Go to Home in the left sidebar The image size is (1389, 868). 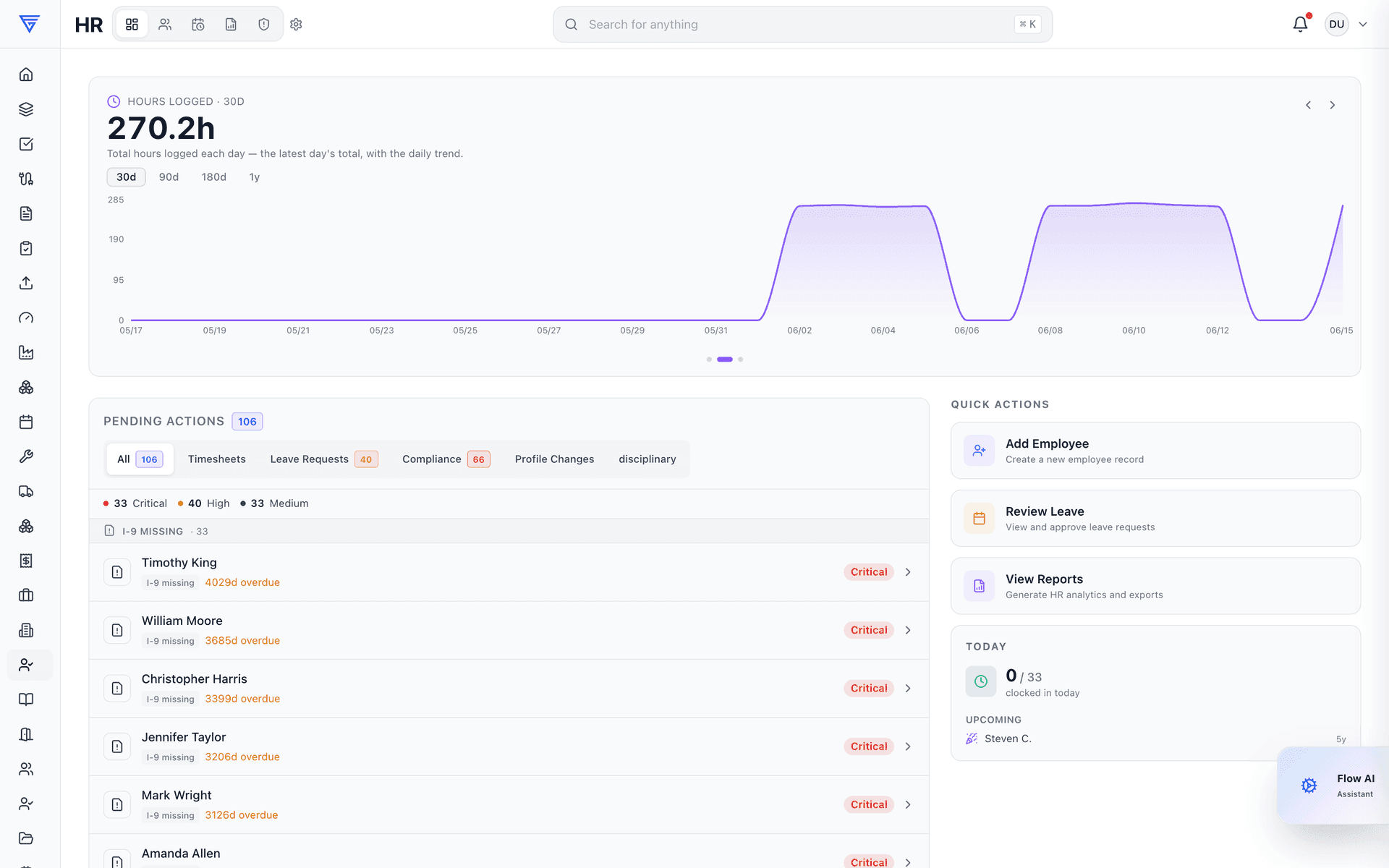[26, 75]
